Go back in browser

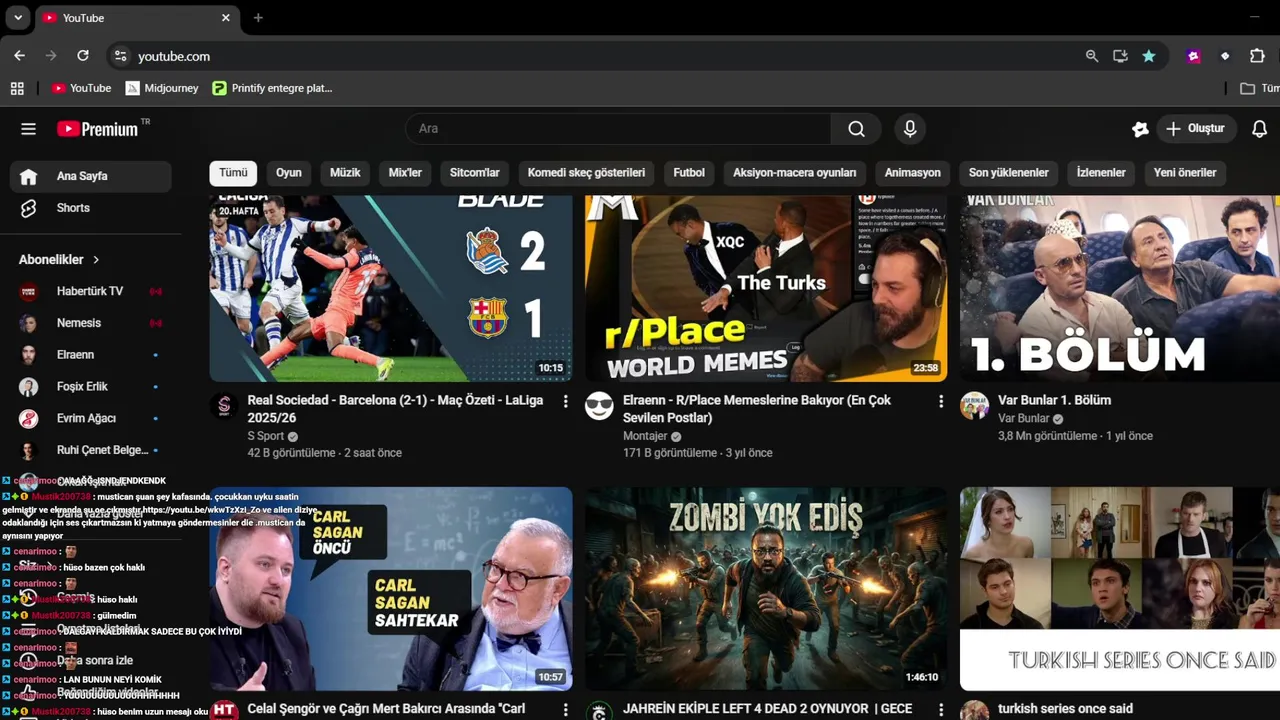click(19, 56)
